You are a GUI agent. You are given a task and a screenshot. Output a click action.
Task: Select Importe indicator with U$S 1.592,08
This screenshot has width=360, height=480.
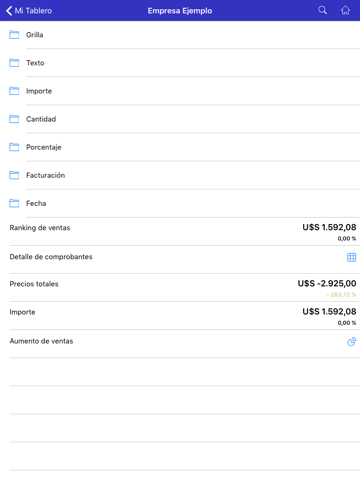[x=180, y=316]
